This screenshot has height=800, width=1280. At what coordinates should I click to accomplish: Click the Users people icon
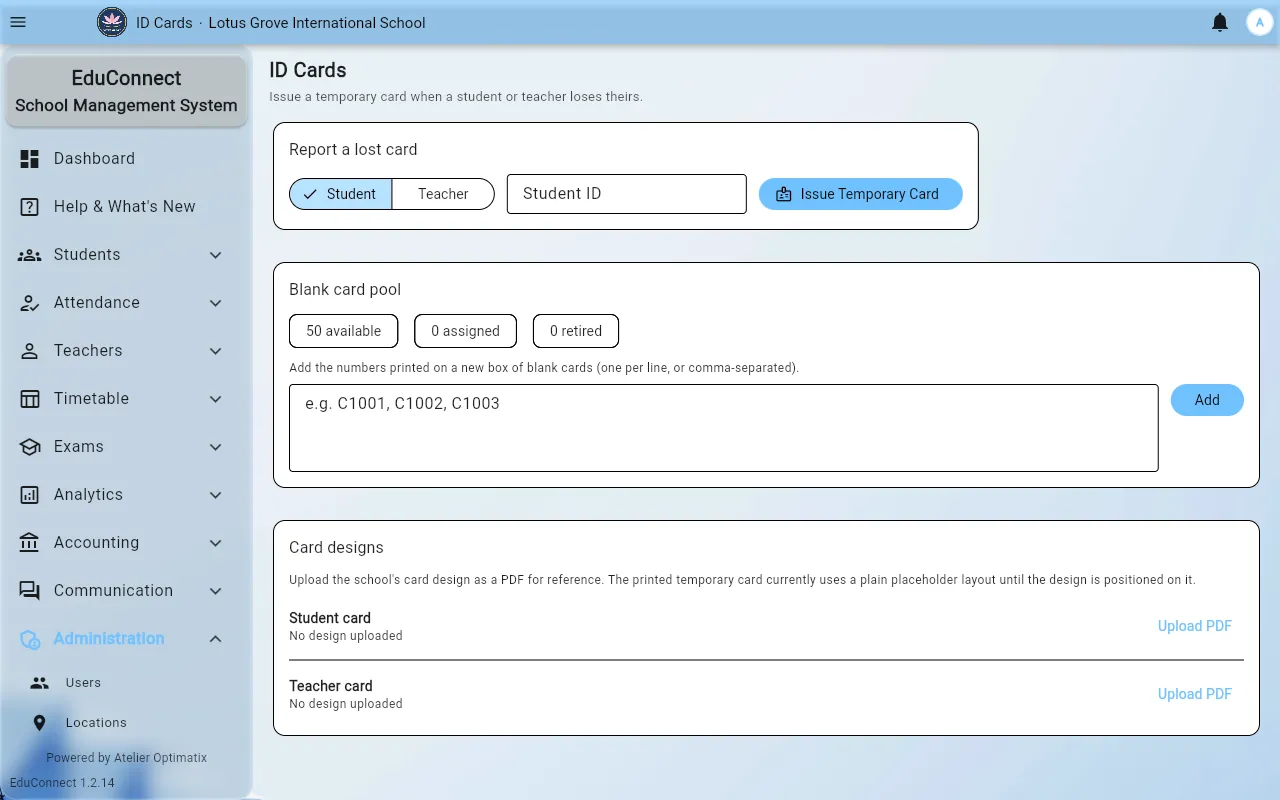tap(40, 683)
